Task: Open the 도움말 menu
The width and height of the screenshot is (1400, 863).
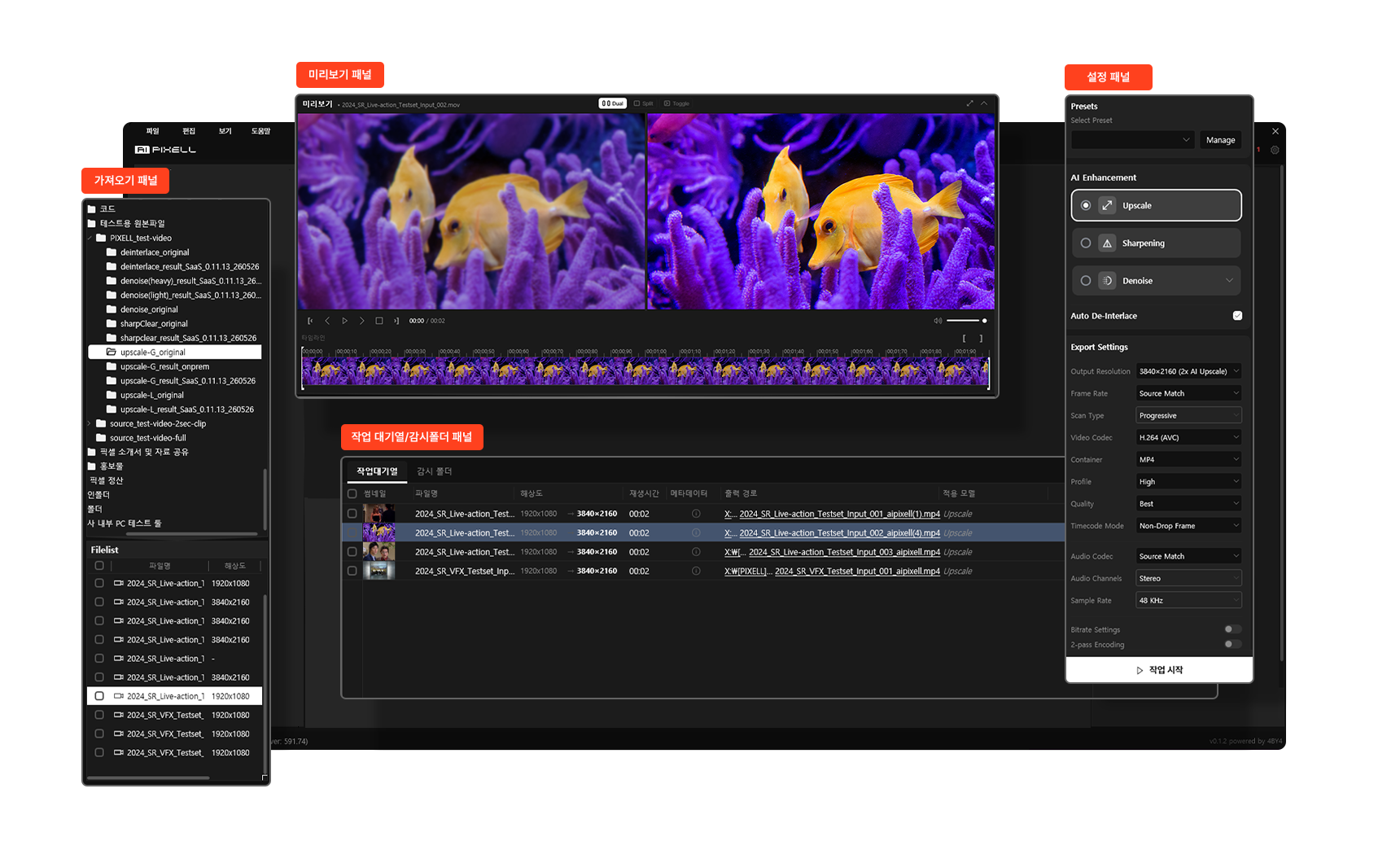Action: pos(260,131)
